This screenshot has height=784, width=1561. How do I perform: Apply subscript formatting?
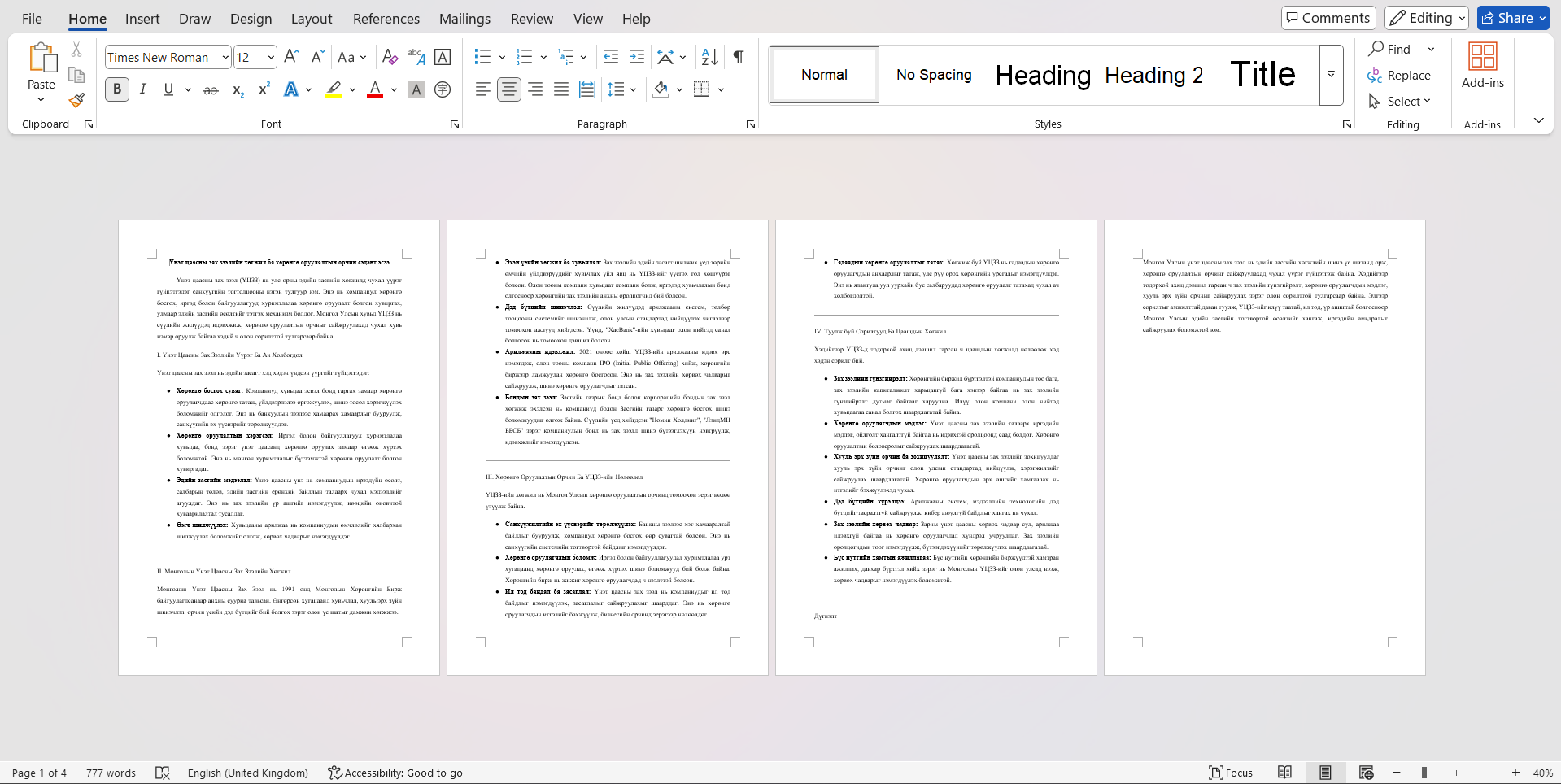(x=238, y=89)
